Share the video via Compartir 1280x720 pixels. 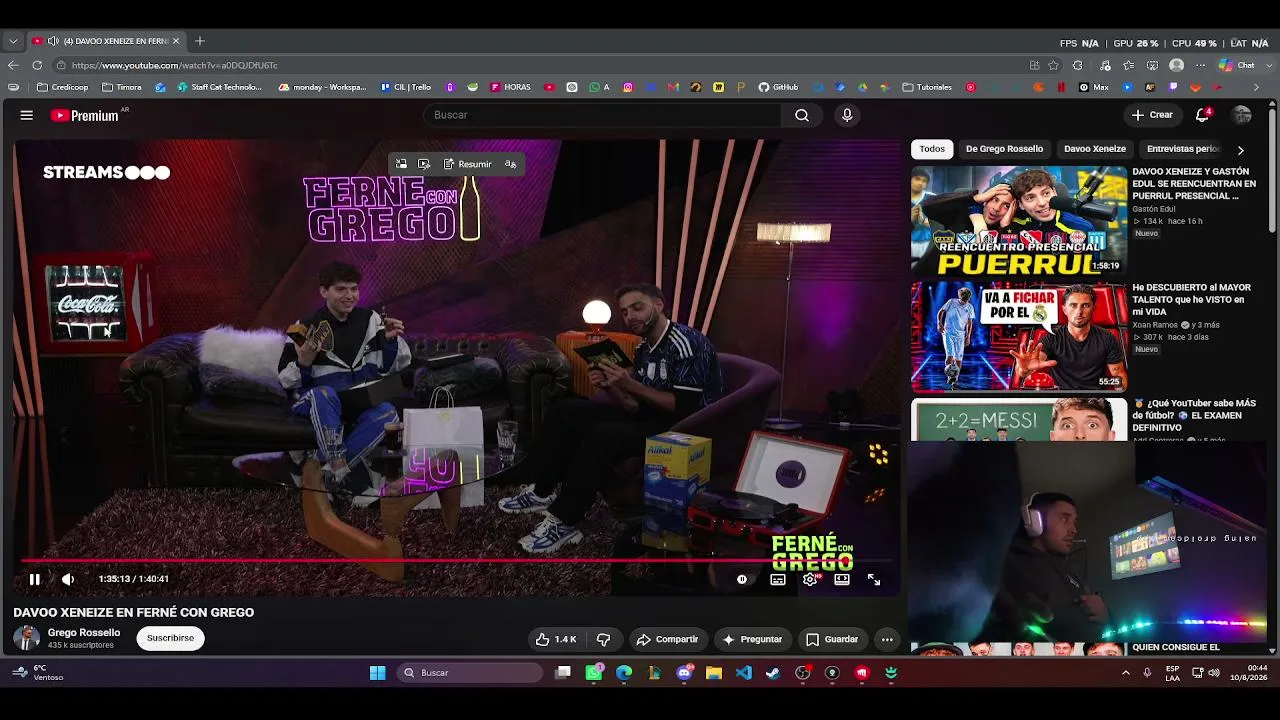[668, 639]
